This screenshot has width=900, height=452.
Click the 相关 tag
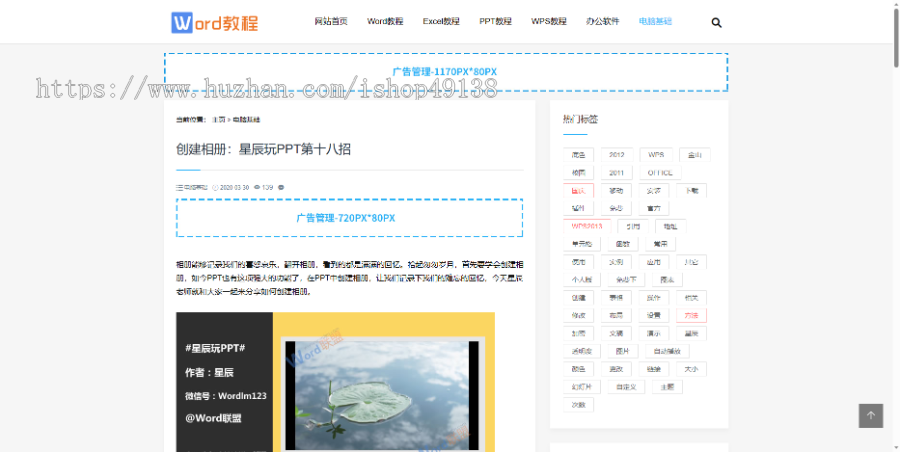click(691, 298)
